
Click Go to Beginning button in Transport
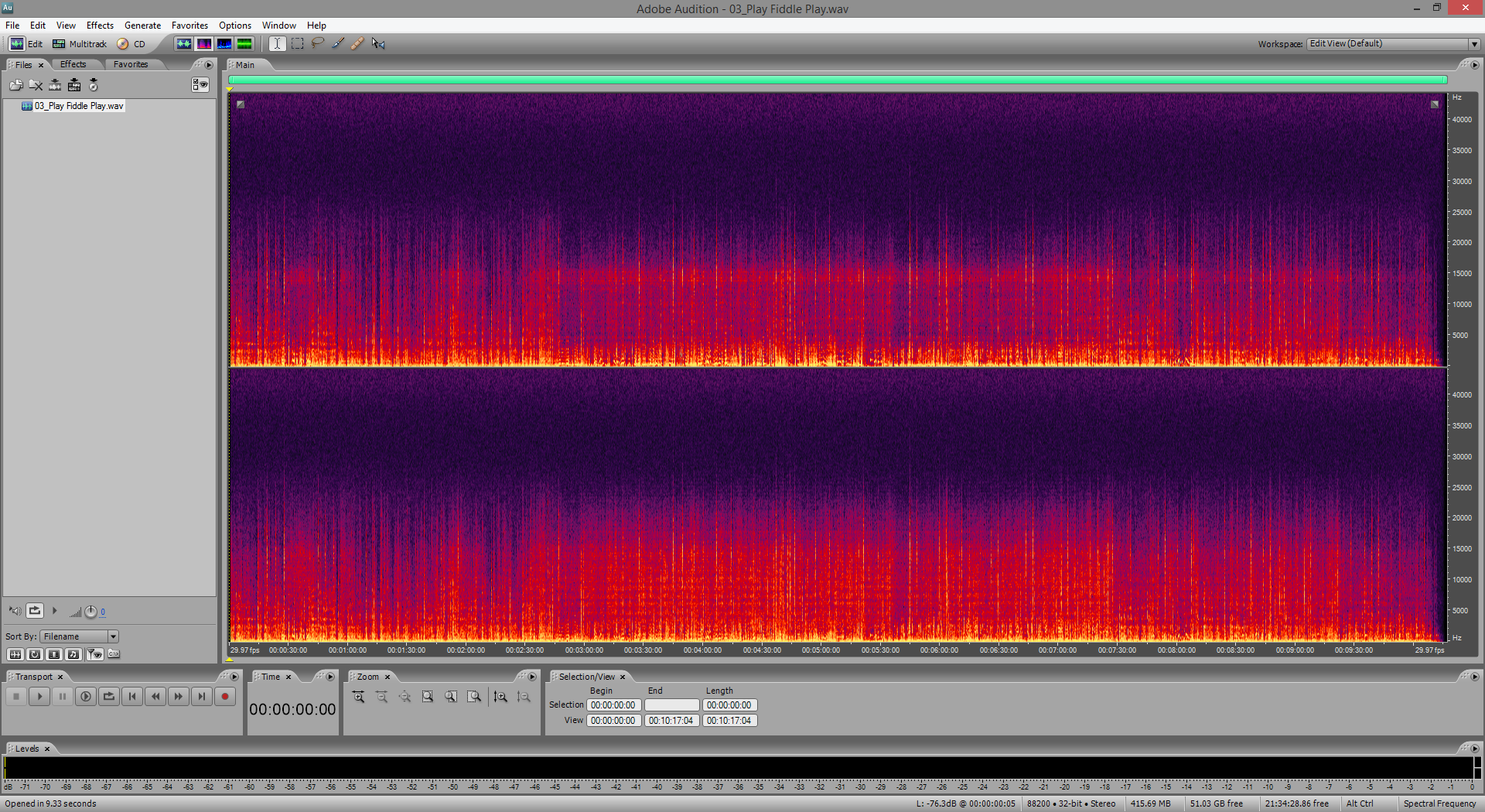(x=132, y=697)
